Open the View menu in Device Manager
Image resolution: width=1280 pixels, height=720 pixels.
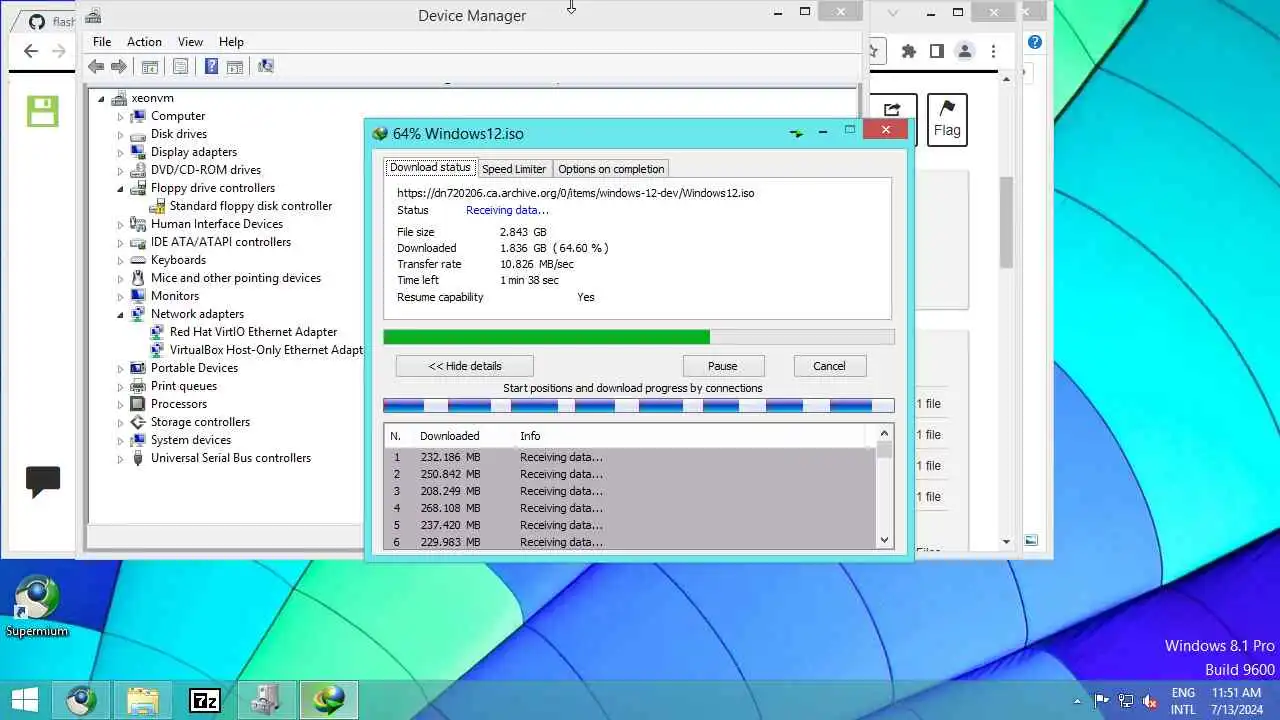pos(190,42)
